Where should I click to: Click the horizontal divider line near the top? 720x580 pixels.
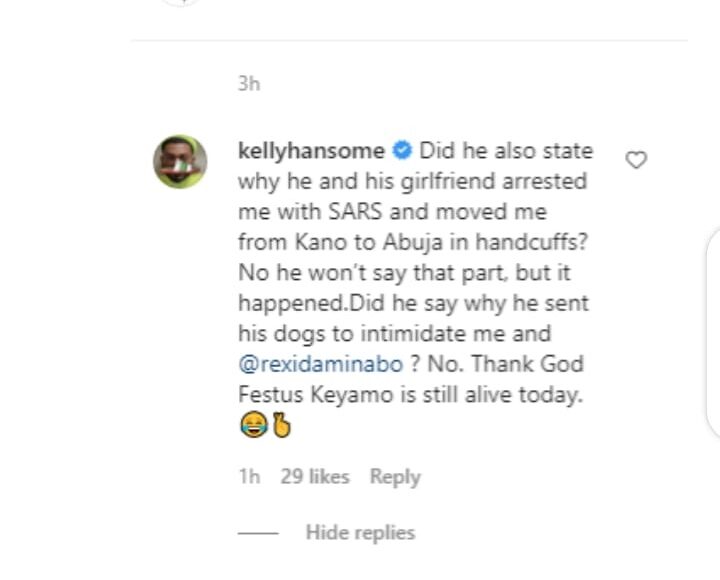(410, 41)
